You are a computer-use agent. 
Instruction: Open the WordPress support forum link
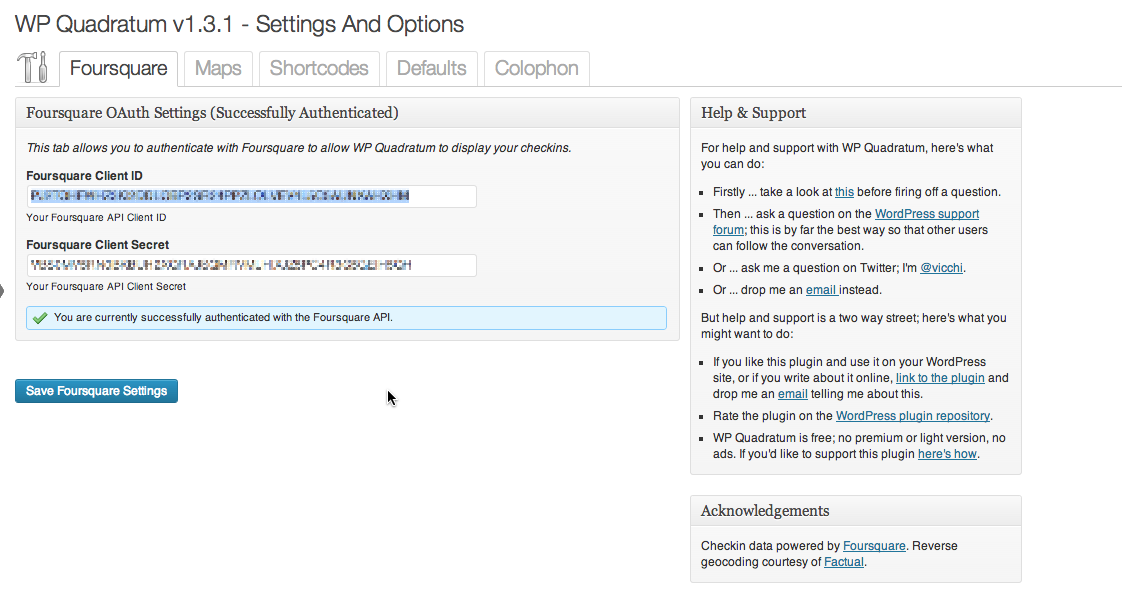(927, 214)
